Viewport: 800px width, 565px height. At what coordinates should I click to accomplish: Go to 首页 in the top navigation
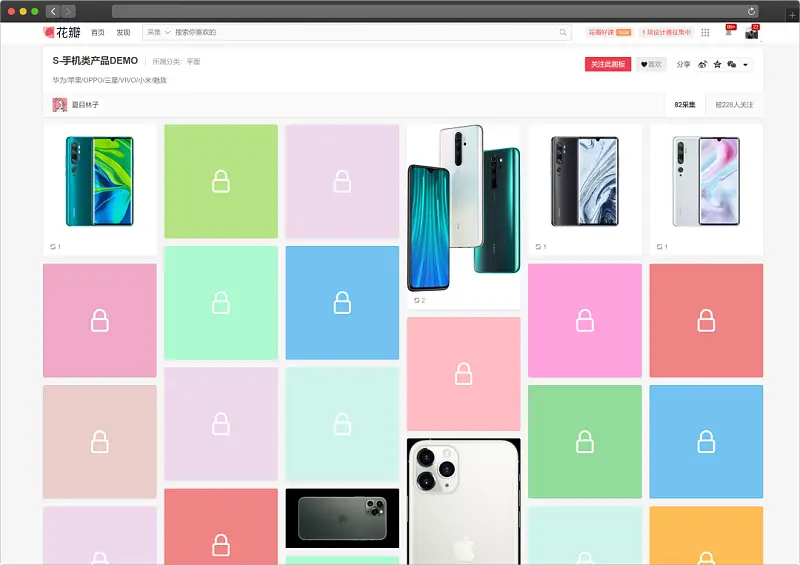coord(97,32)
